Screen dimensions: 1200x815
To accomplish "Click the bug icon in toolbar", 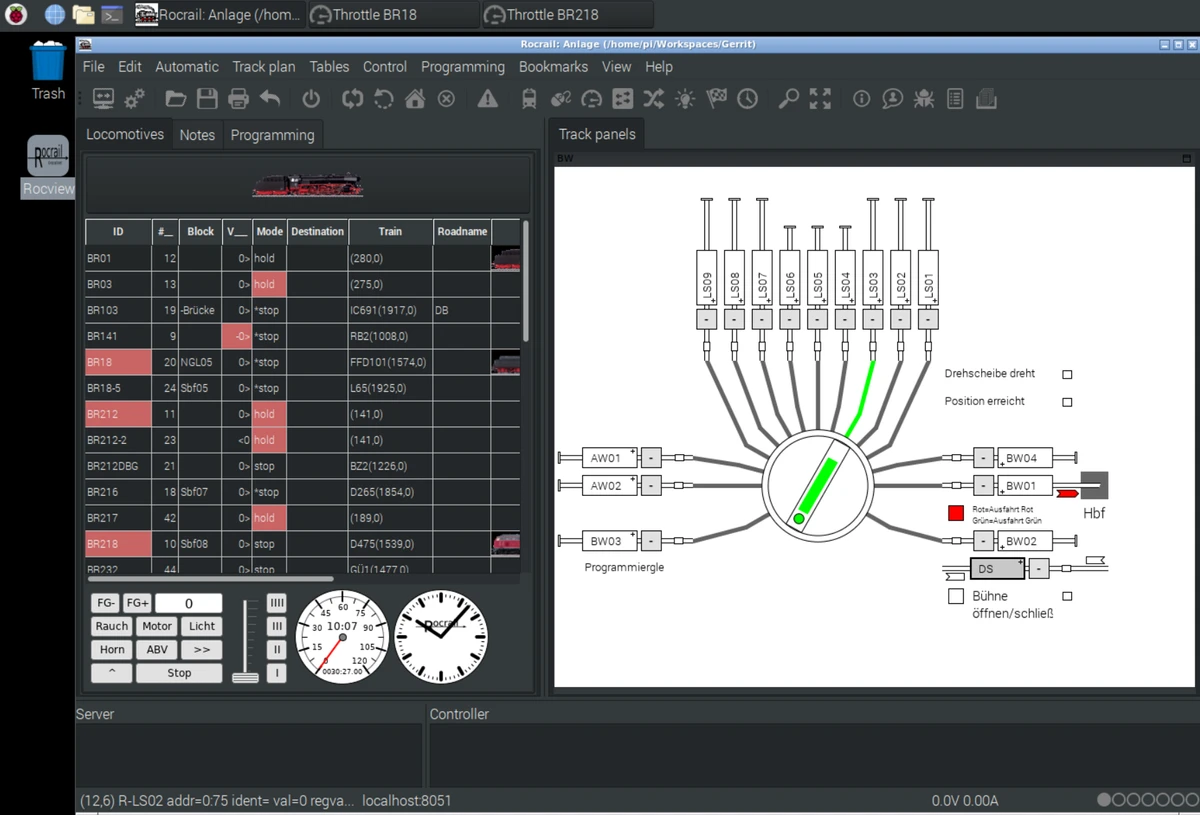I will point(924,99).
